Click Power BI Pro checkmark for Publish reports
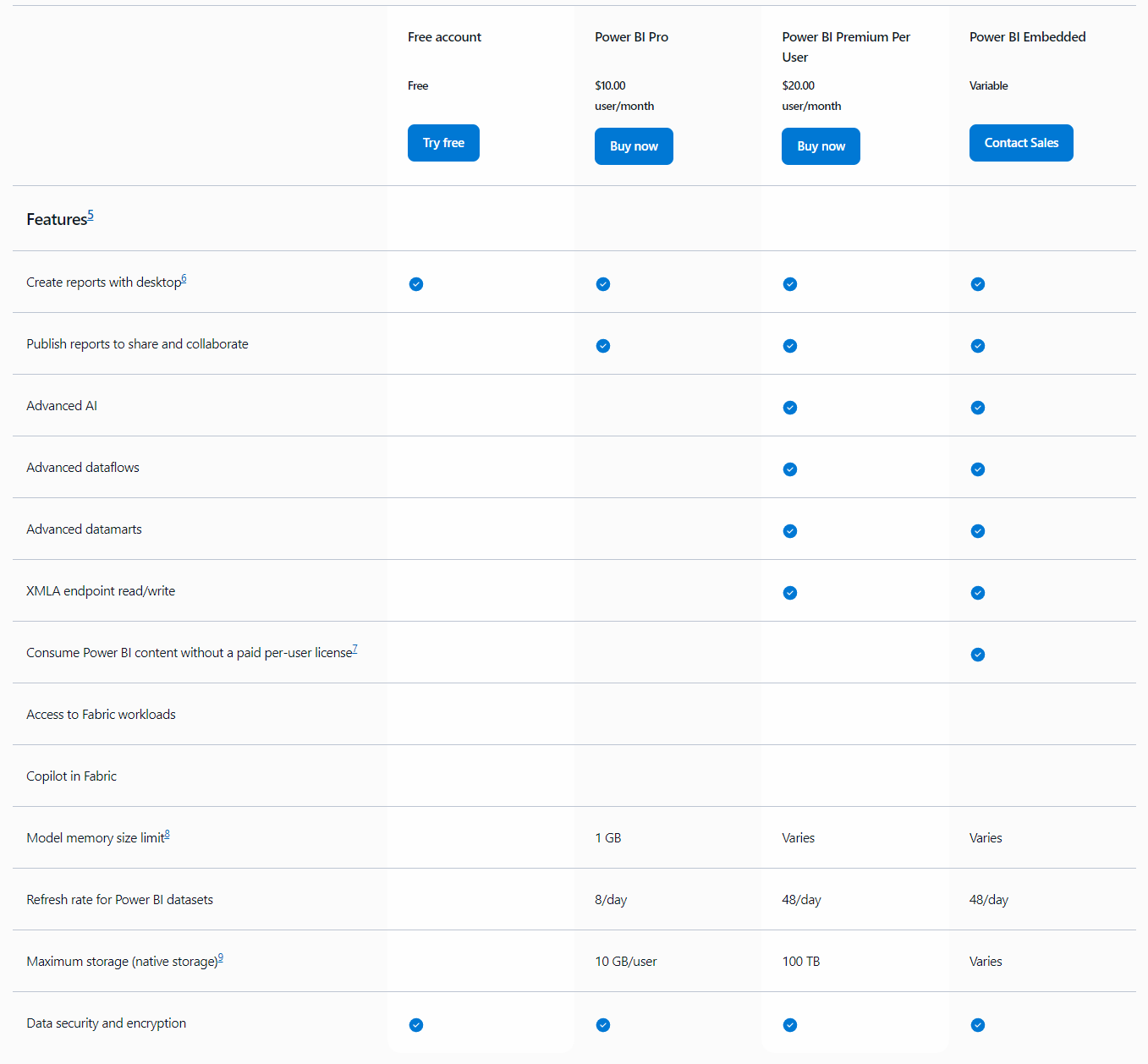1148x1064 pixels. [x=603, y=346]
